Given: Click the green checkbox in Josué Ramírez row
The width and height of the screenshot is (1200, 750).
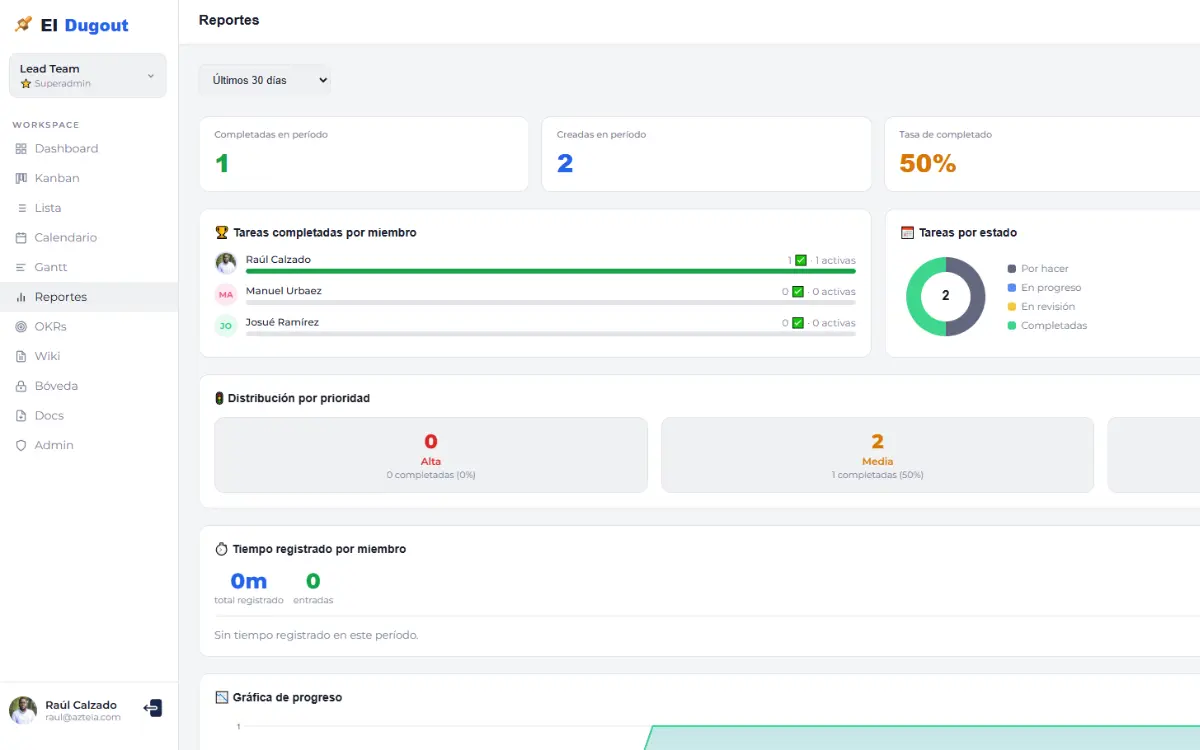Looking at the screenshot, I should click(x=797, y=323).
